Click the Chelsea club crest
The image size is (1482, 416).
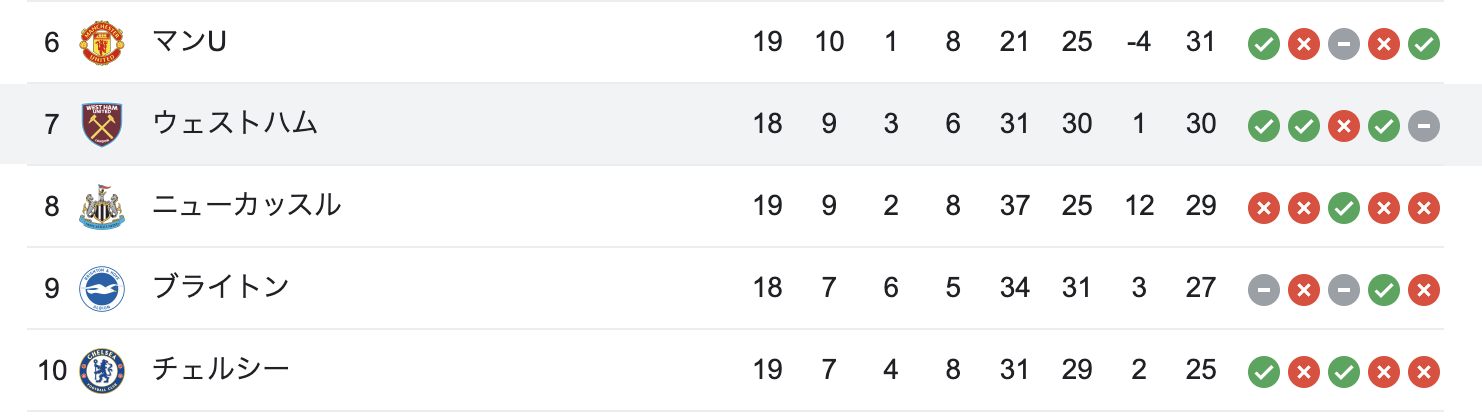coord(102,371)
